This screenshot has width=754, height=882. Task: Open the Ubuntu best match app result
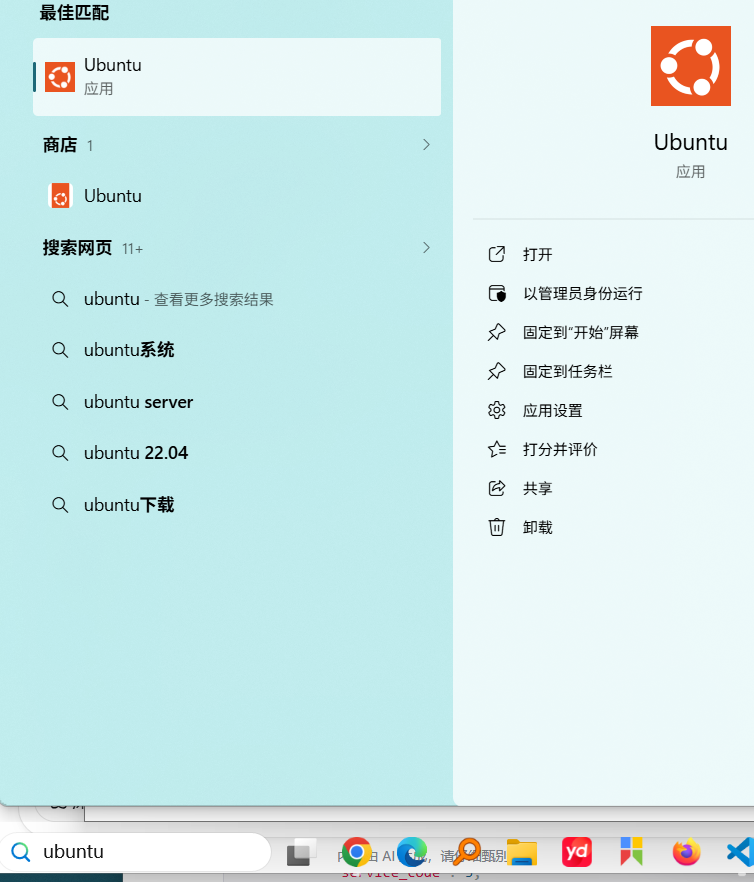coord(237,77)
